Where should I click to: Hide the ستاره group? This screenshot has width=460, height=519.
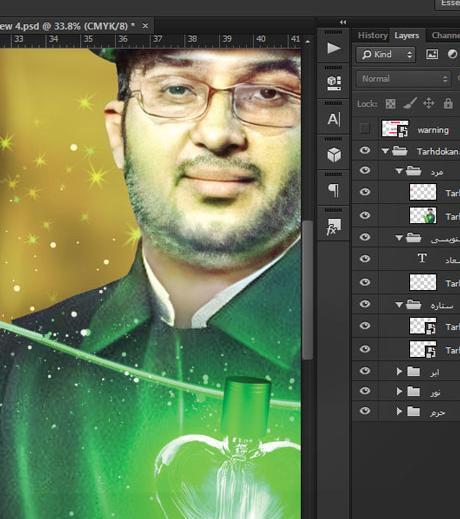coord(365,304)
